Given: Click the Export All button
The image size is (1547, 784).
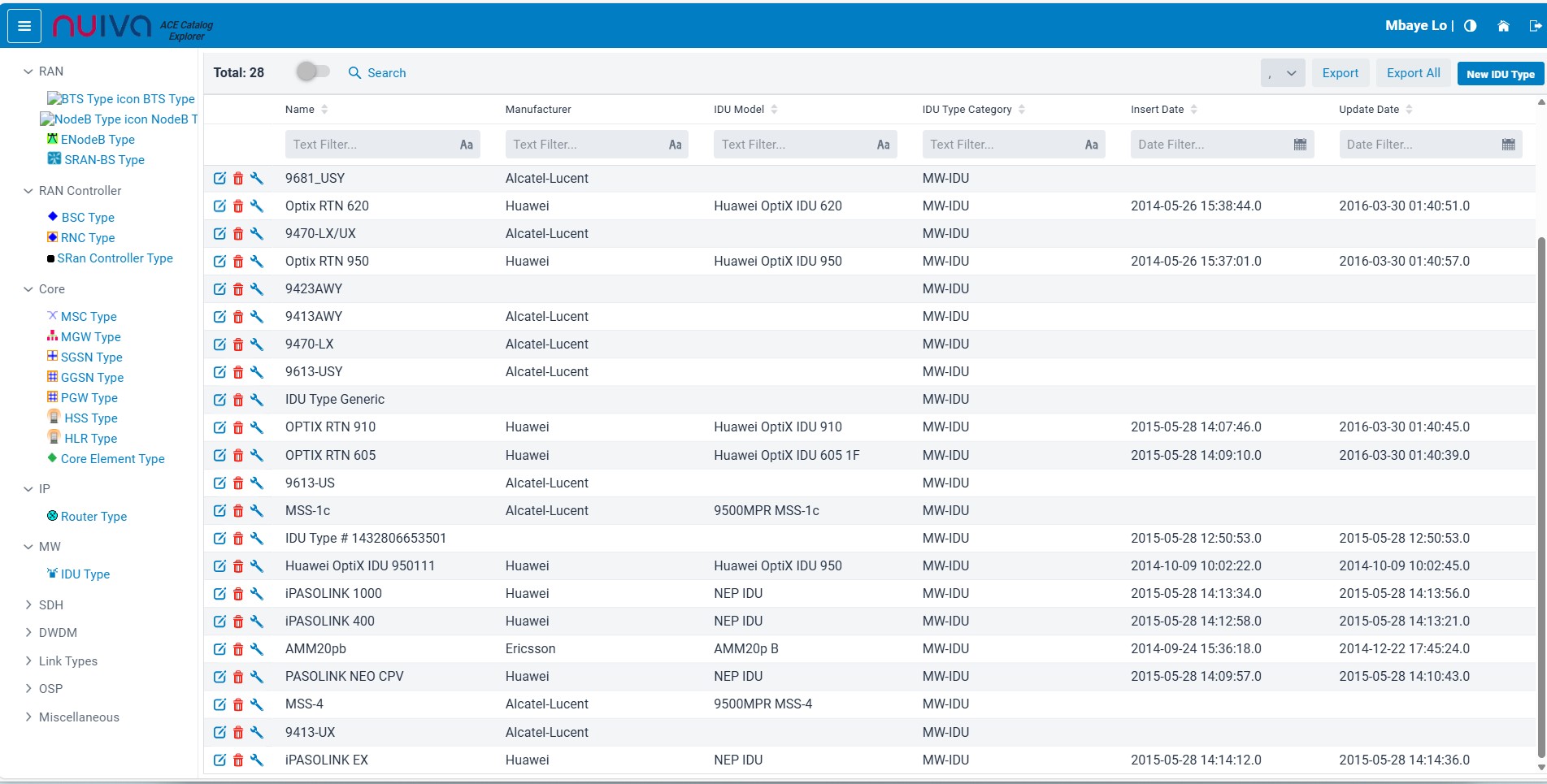Looking at the screenshot, I should point(1413,73).
